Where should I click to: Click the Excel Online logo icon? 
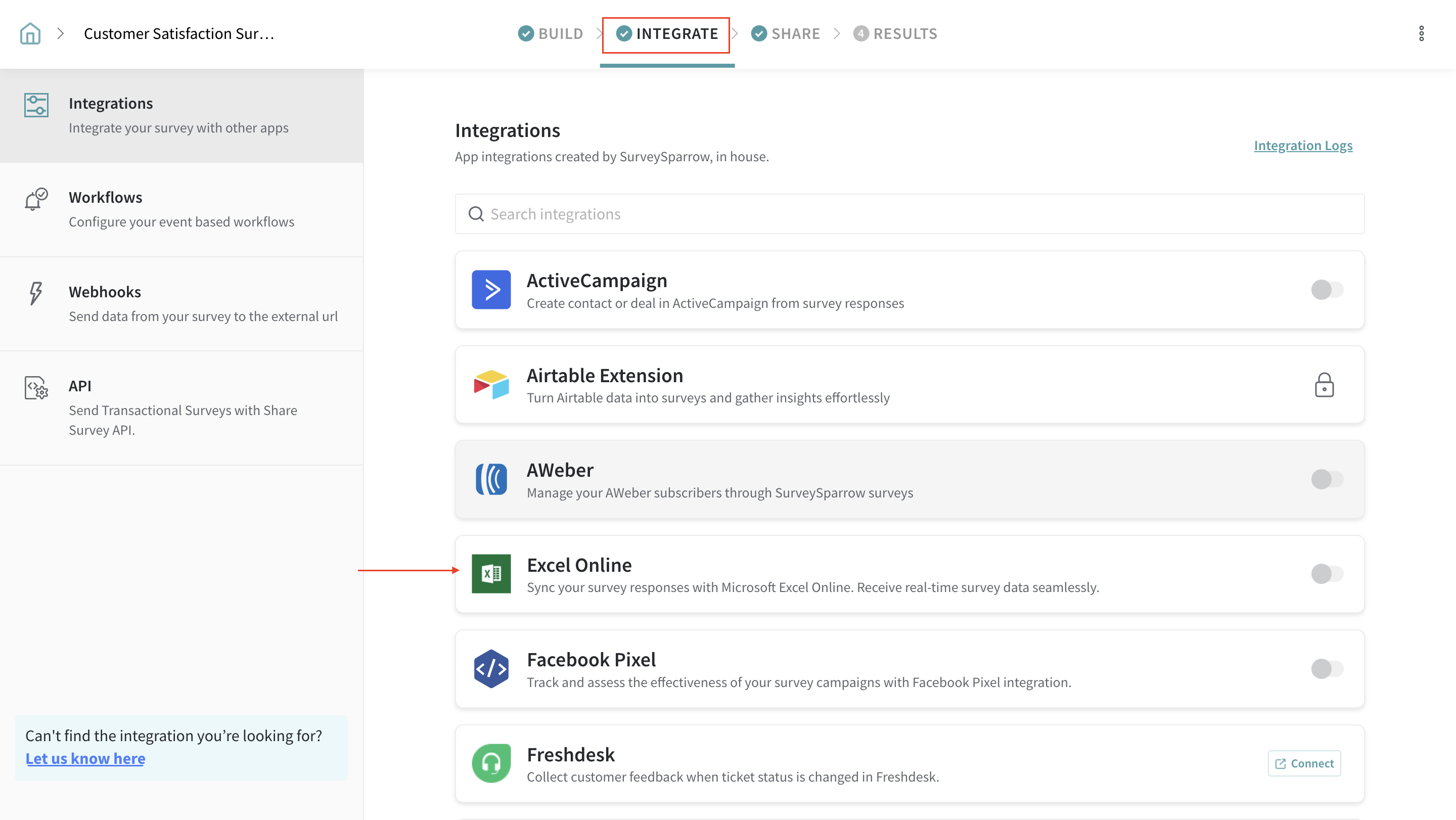490,574
